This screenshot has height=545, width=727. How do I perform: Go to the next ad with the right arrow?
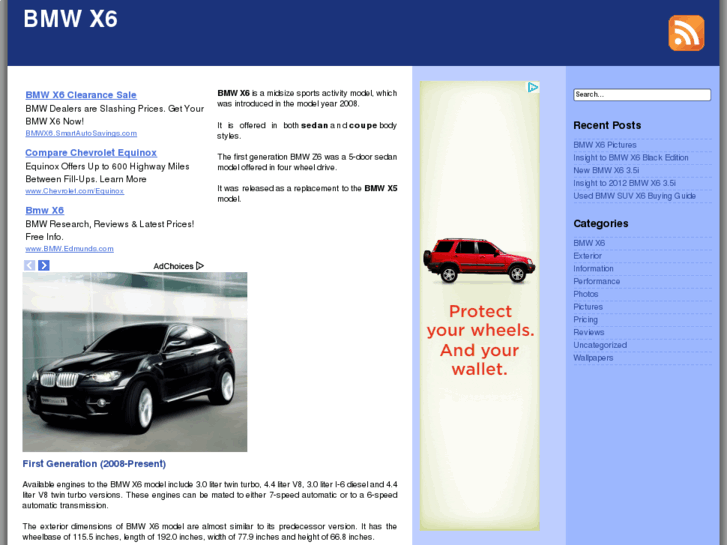pos(44,265)
